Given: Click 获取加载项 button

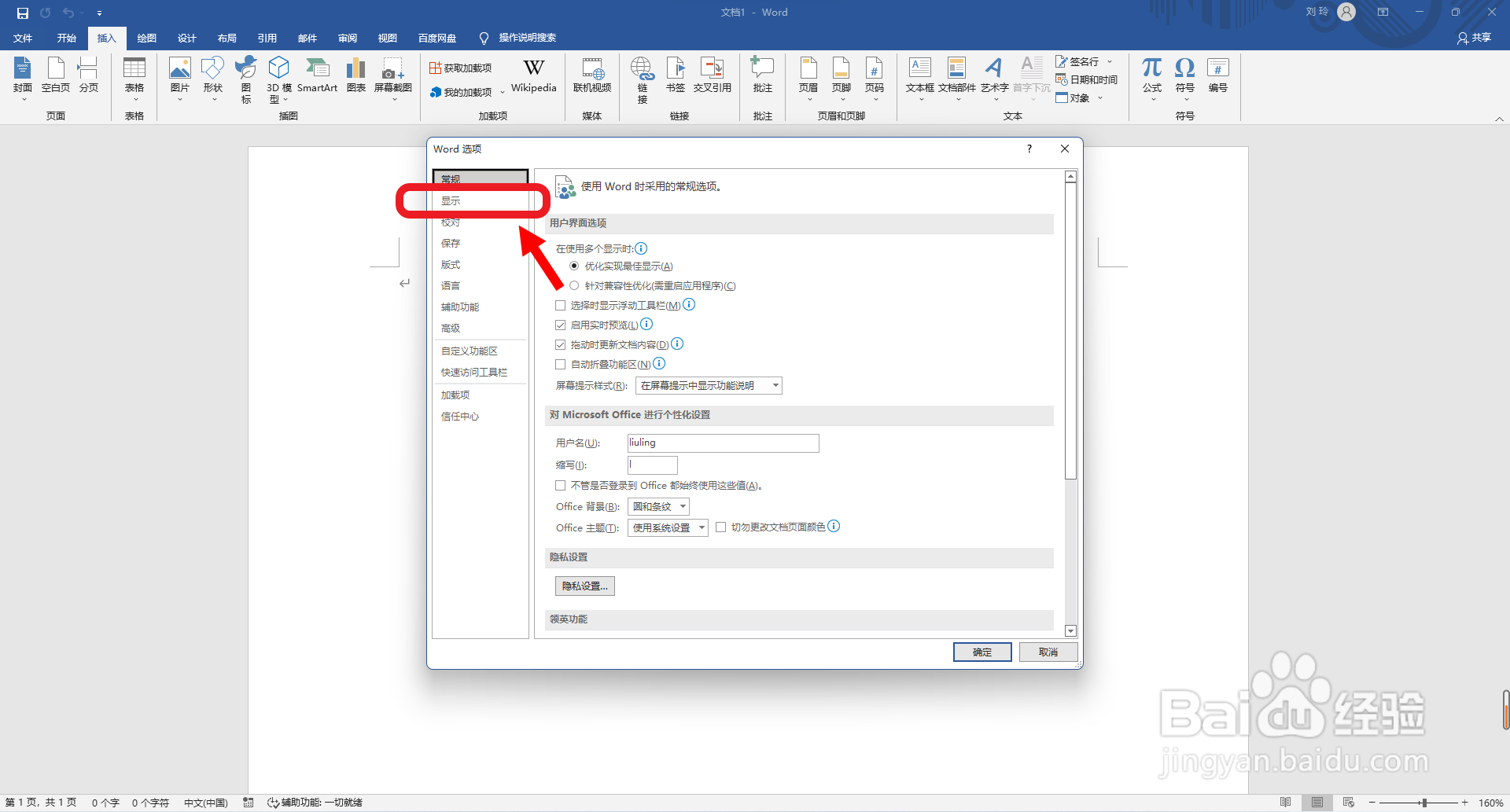Looking at the screenshot, I should click(x=461, y=68).
